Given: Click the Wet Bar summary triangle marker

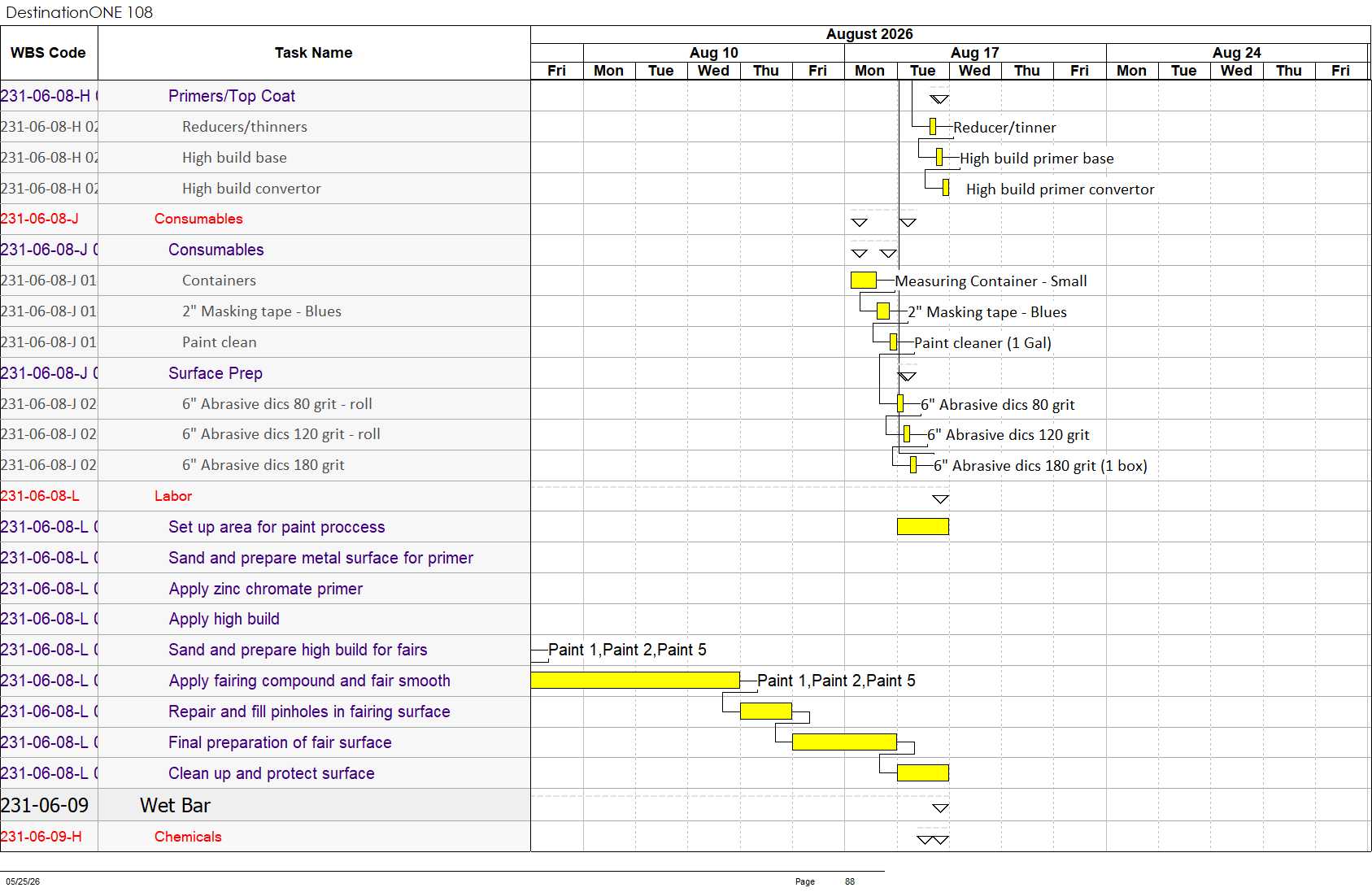Looking at the screenshot, I should (940, 808).
